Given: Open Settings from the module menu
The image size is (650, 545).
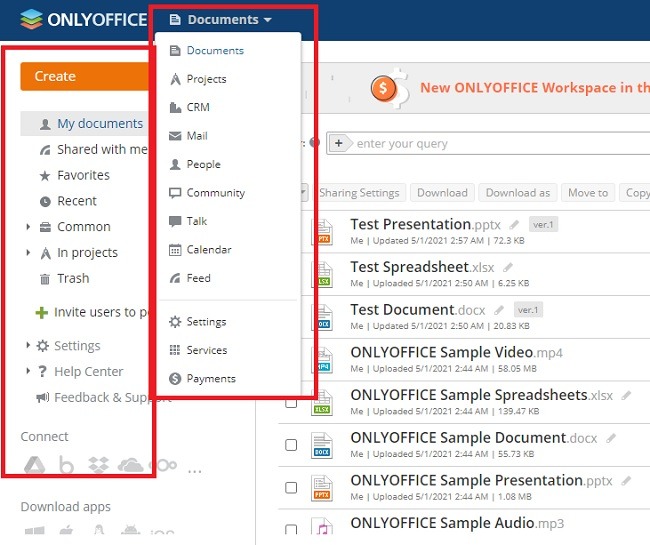Looking at the screenshot, I should tap(206, 322).
